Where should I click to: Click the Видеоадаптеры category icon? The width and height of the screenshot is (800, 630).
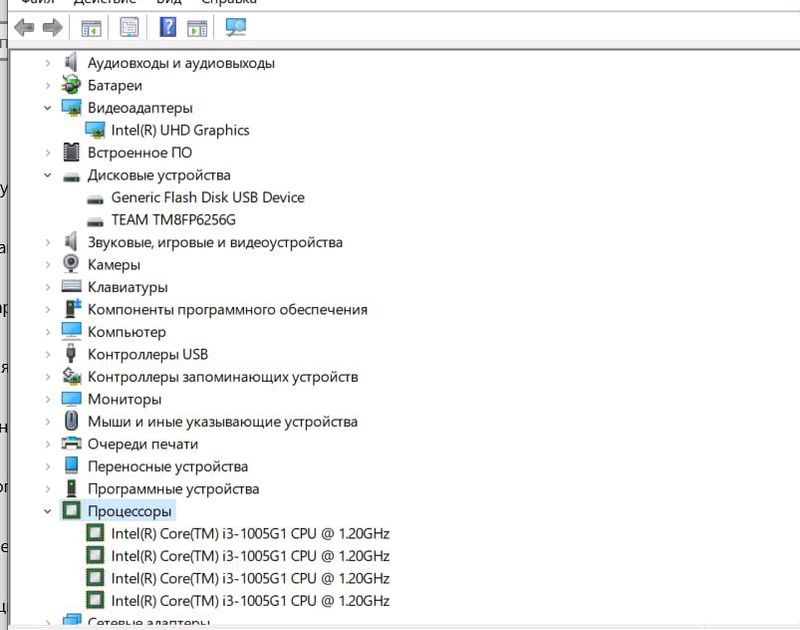click(x=71, y=108)
